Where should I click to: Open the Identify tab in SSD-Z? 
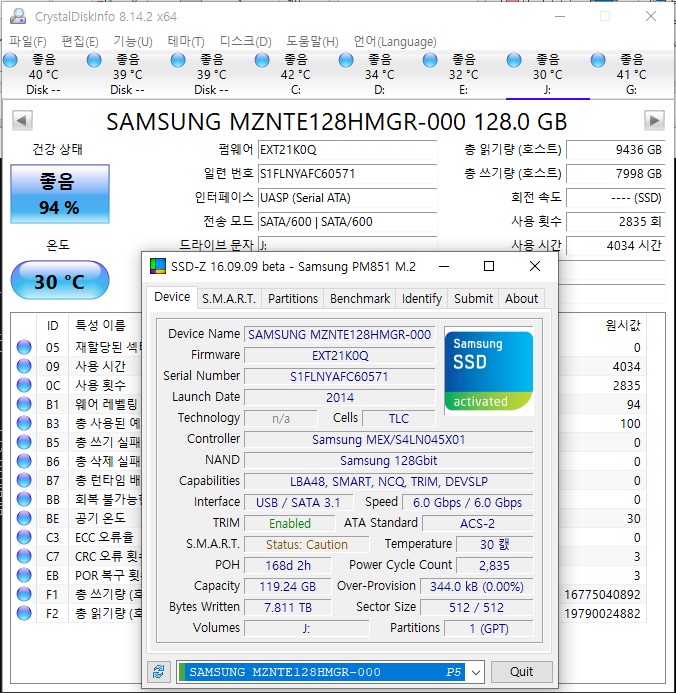pyautogui.click(x=422, y=299)
